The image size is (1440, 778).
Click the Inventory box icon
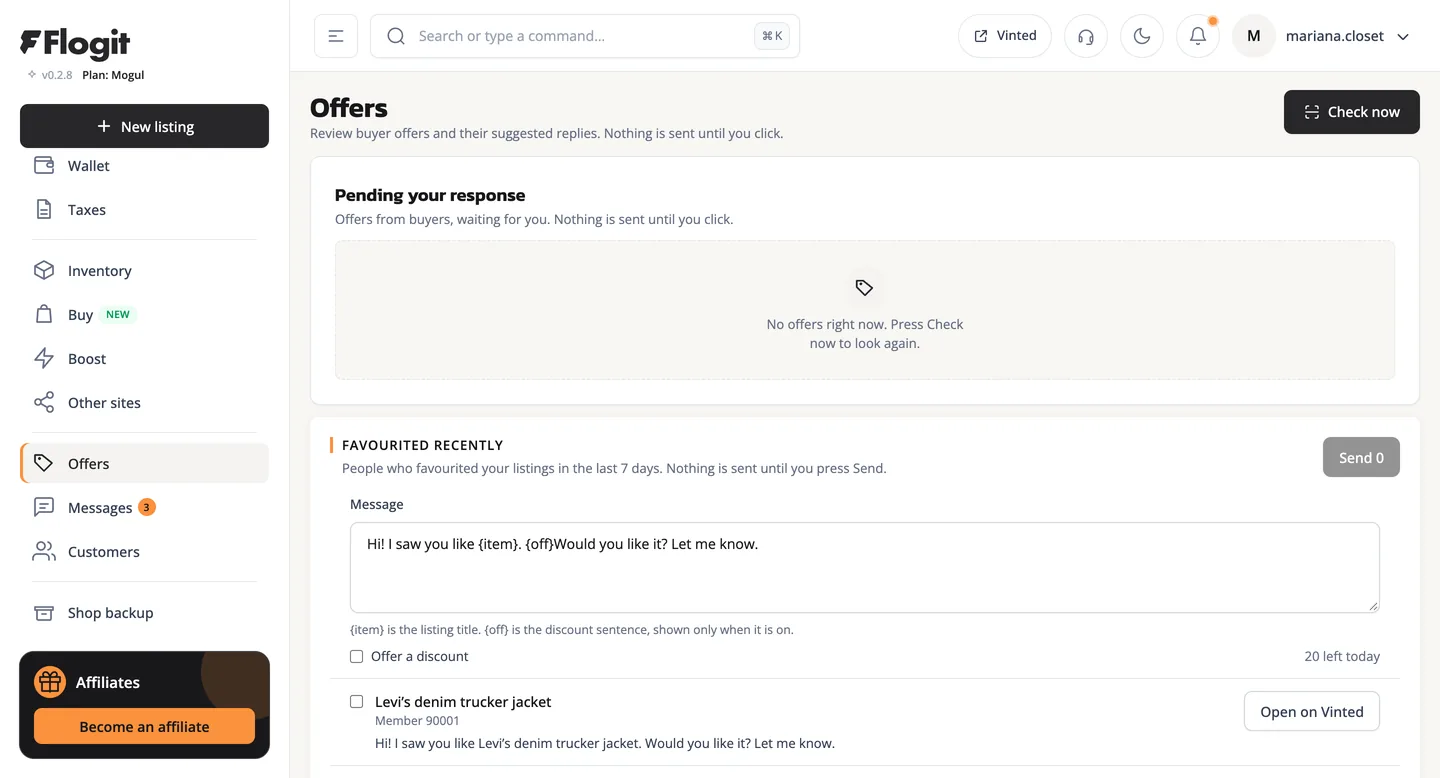click(x=44, y=271)
